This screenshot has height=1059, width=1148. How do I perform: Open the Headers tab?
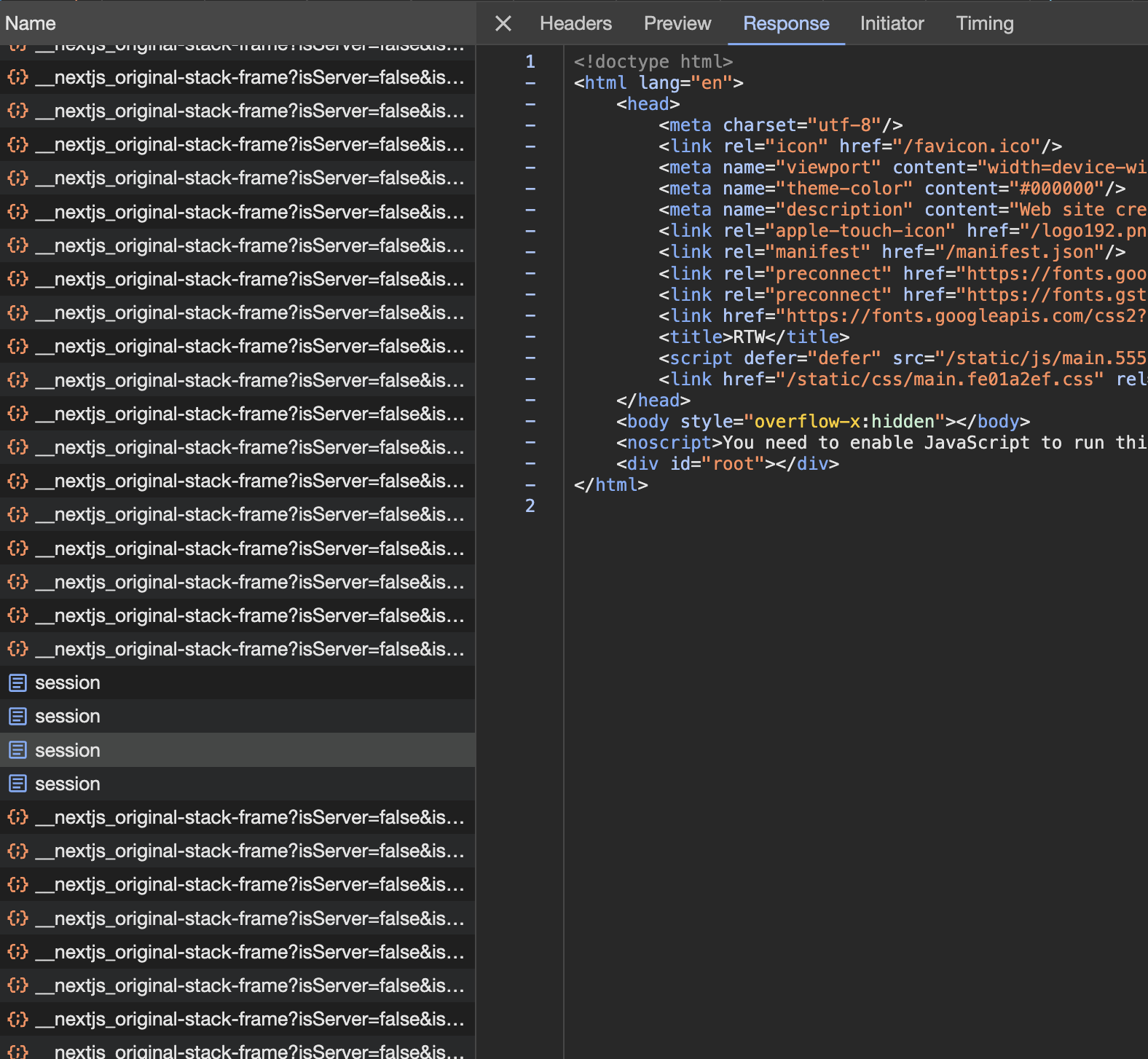575,23
